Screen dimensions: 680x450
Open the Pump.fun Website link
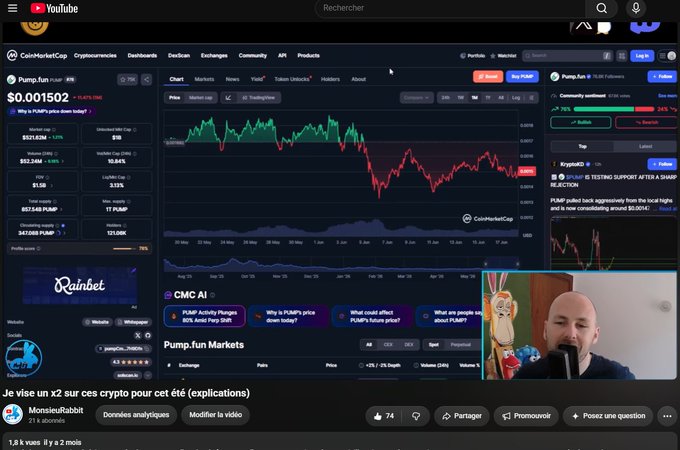click(x=97, y=322)
